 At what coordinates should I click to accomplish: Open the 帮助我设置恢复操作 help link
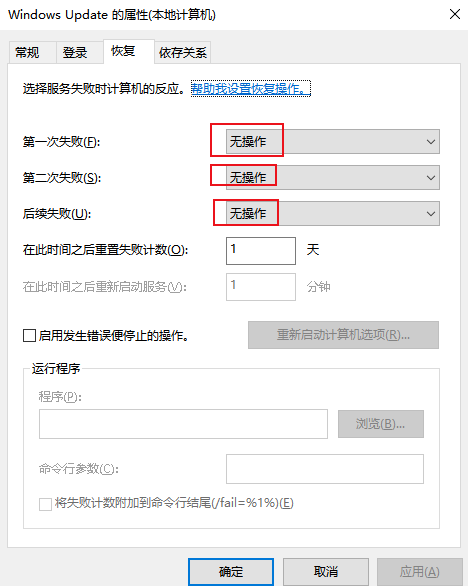[251, 89]
